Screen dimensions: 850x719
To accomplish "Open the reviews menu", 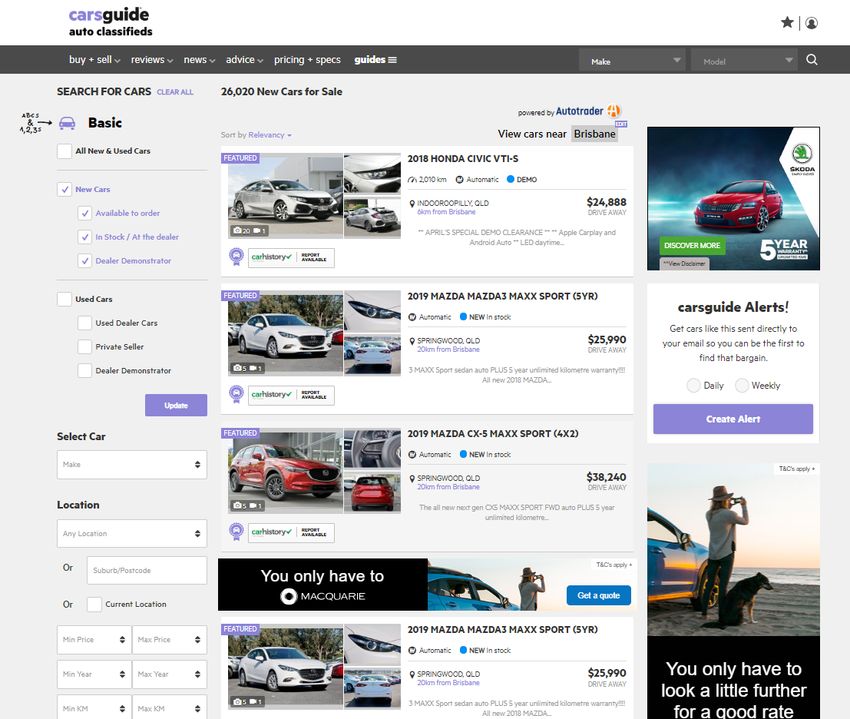I will click(152, 60).
